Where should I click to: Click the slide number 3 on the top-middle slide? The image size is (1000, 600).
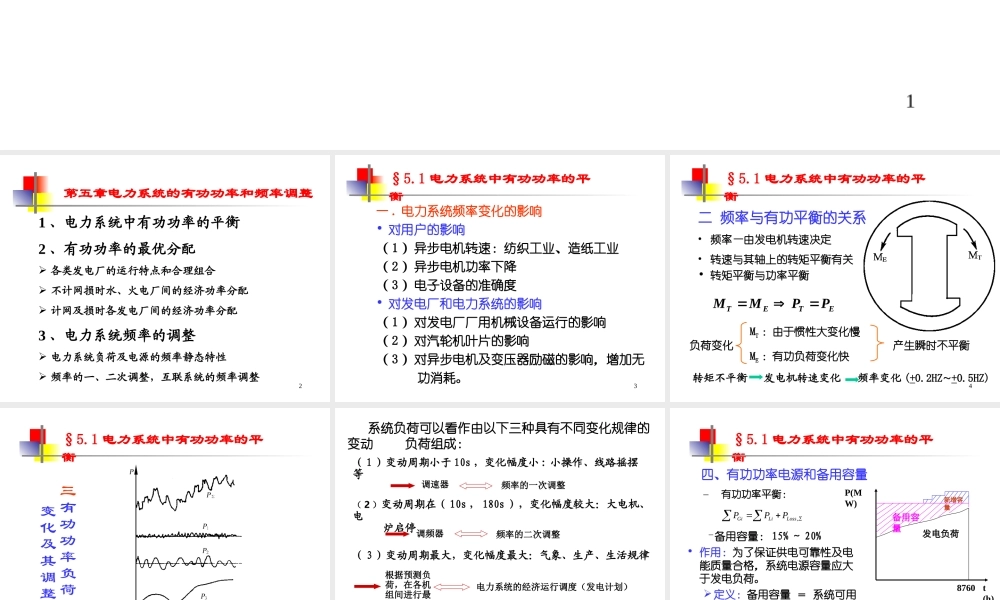coord(635,384)
